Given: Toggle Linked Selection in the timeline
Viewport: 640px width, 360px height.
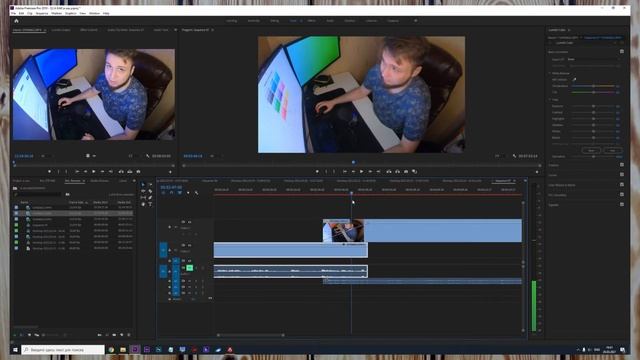Looking at the screenshot, I should [x=180, y=193].
